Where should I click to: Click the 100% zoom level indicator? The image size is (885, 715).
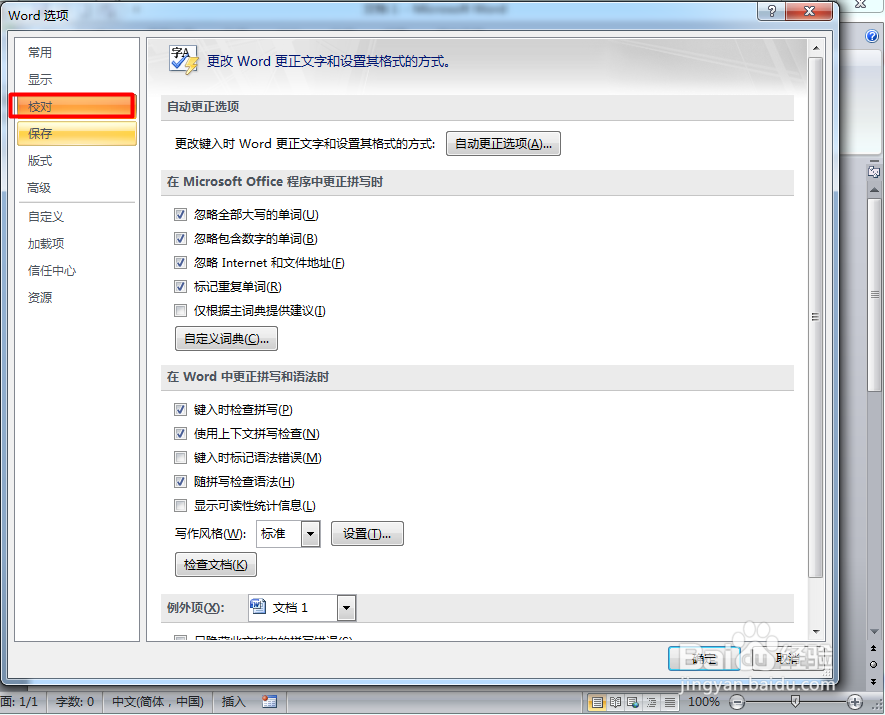pos(703,702)
